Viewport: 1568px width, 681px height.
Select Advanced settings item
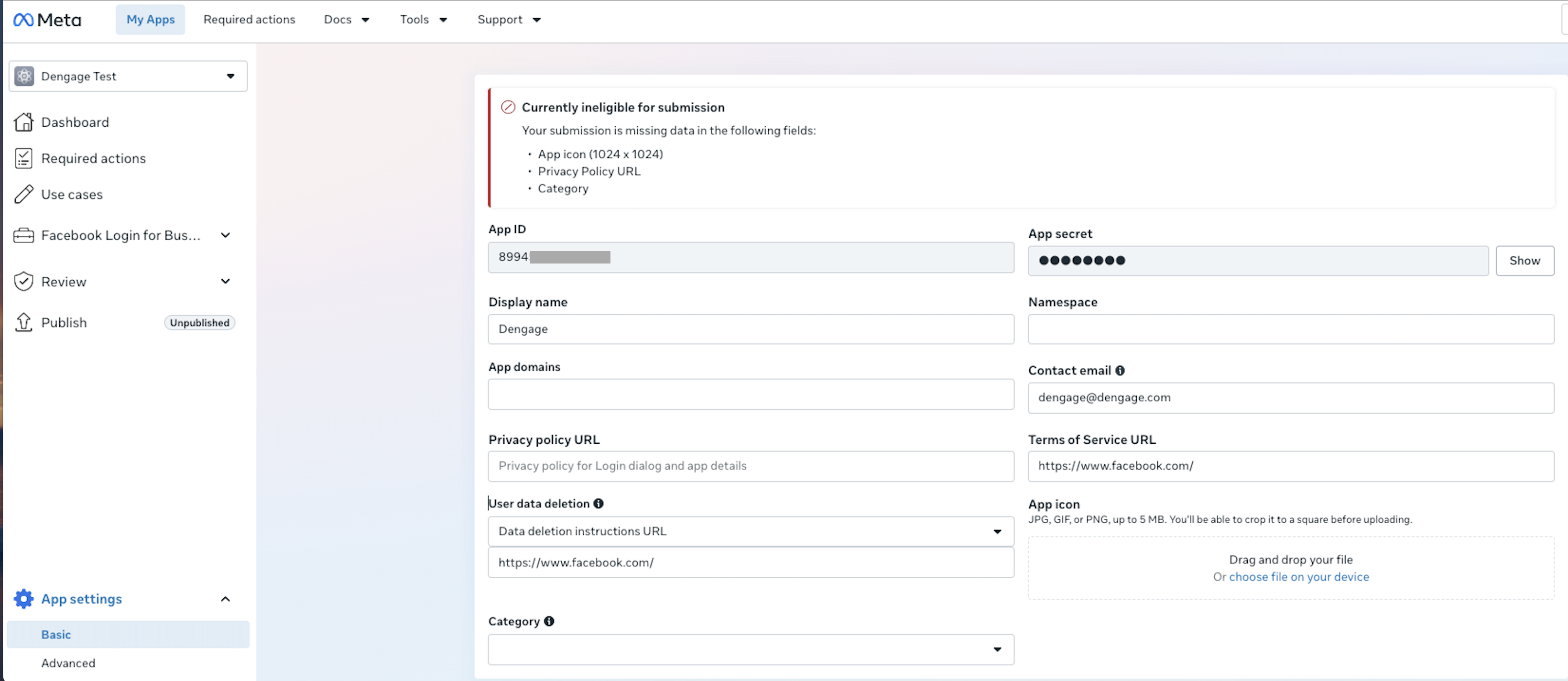pos(68,663)
